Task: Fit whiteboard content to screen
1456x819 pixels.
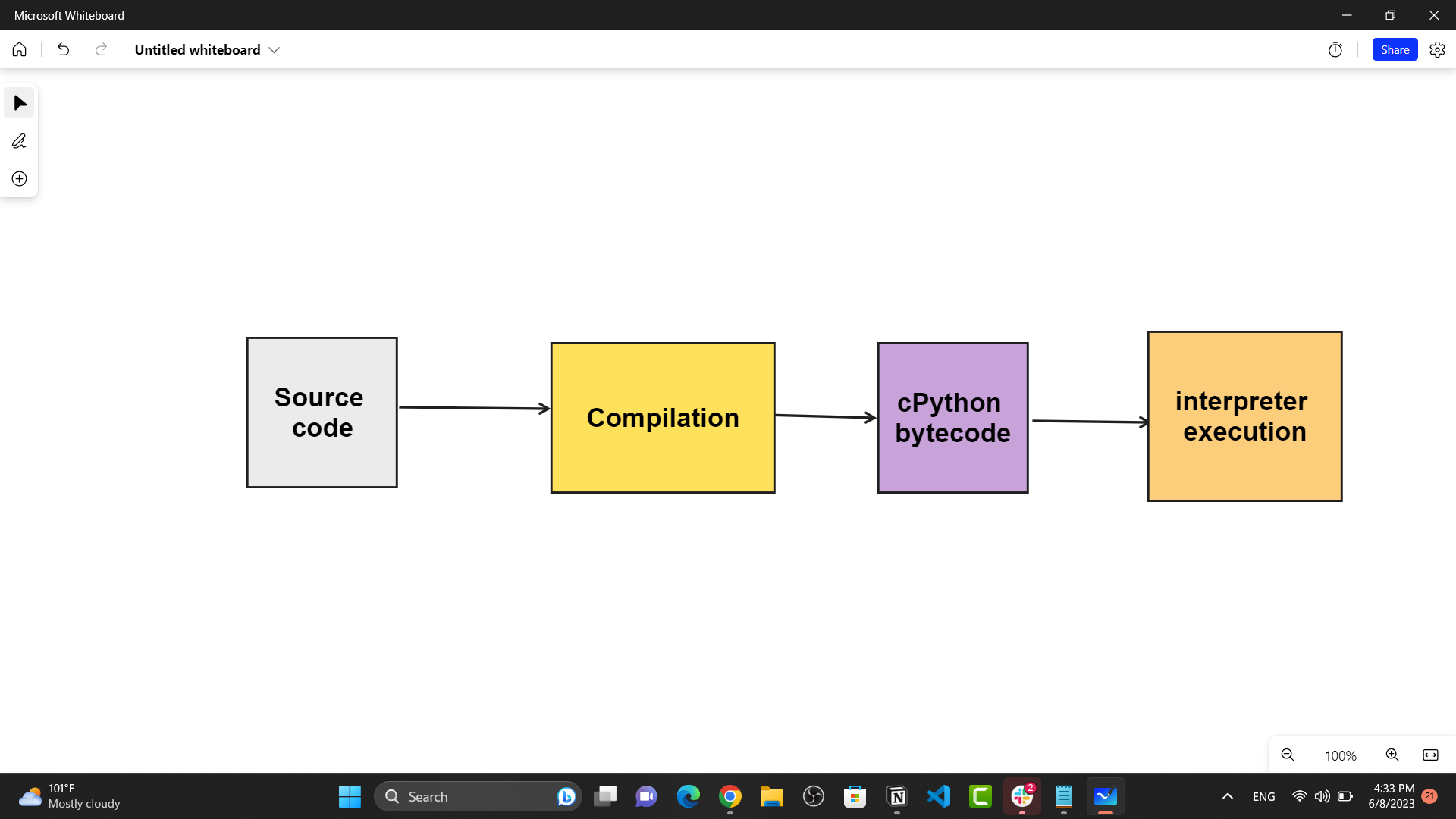Action: pos(1430,755)
